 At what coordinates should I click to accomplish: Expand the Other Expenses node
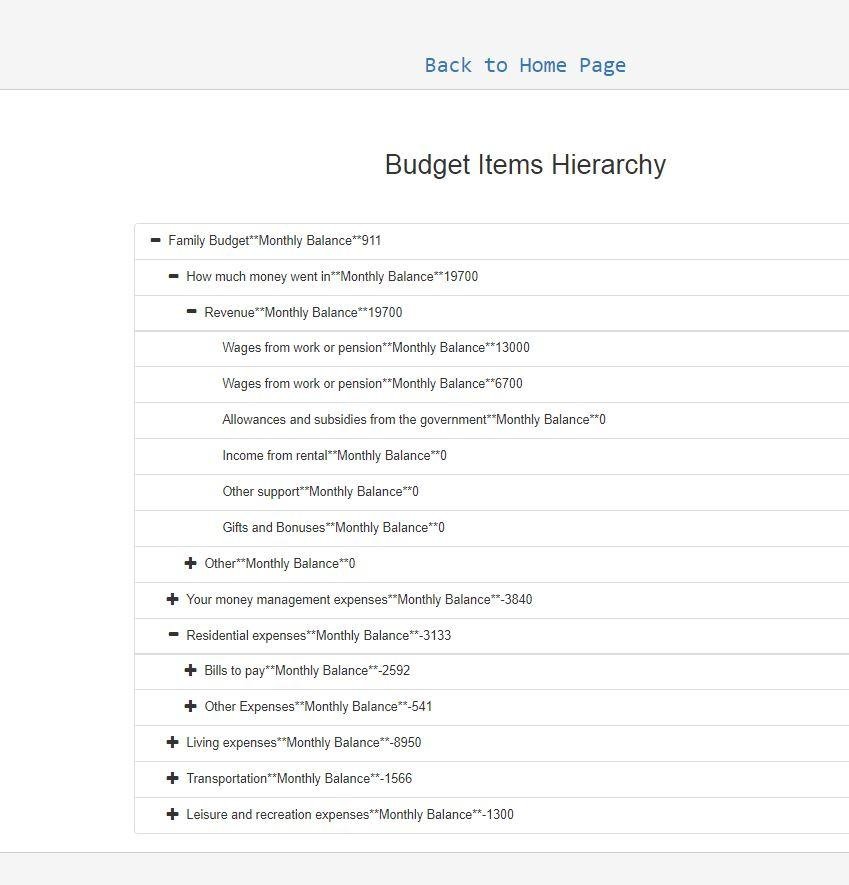click(190, 706)
